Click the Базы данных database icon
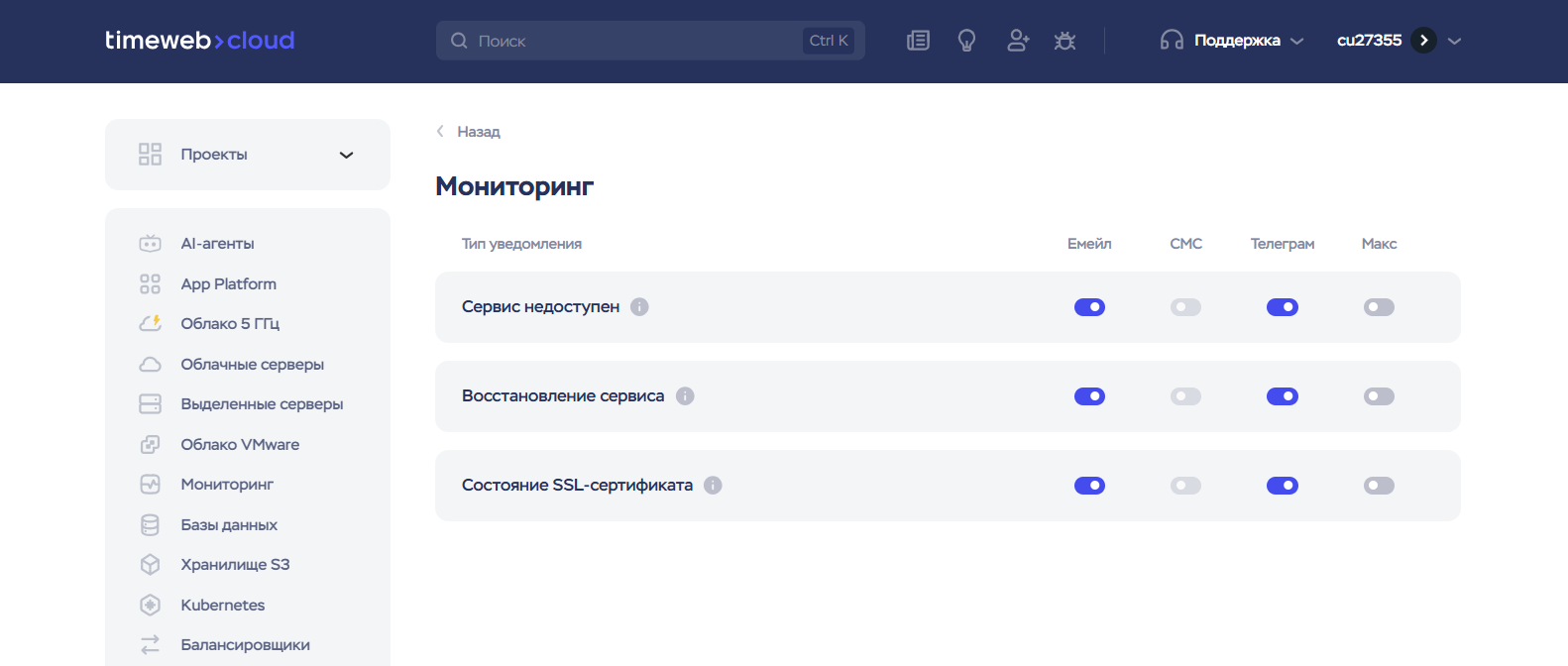This screenshot has width=1568, height=666. 150,525
